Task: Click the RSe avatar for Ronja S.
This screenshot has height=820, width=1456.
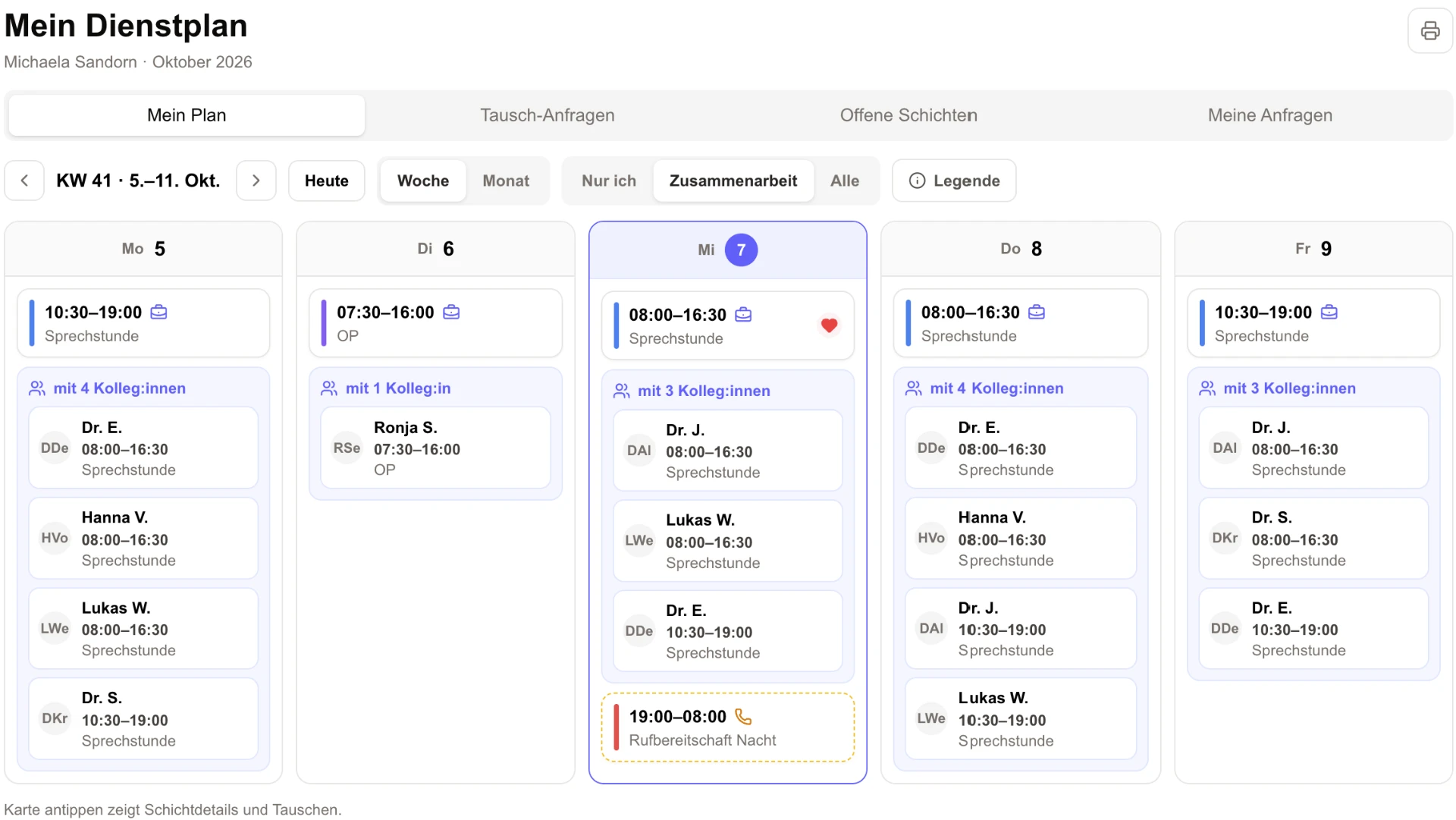Action: 347,448
